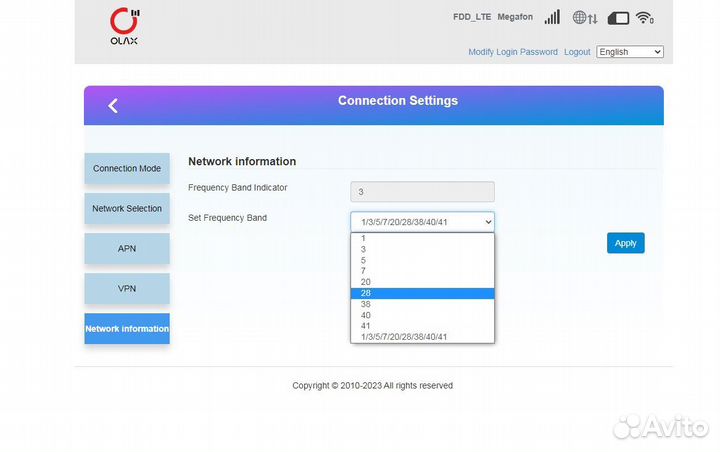The height and width of the screenshot is (452, 720).
Task: Select band 20 option
Action: 422,282
